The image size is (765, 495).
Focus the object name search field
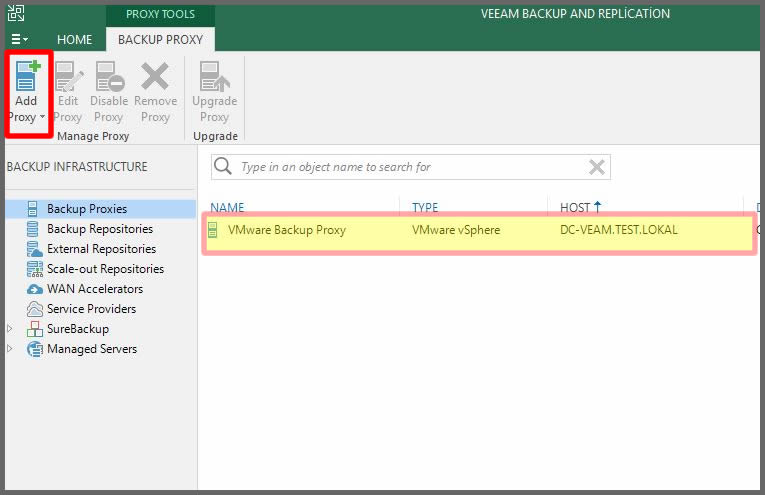click(411, 167)
